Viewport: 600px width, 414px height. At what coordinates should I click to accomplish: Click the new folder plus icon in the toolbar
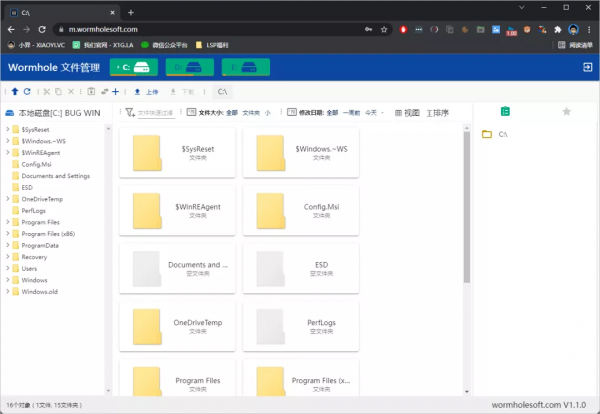coord(115,91)
